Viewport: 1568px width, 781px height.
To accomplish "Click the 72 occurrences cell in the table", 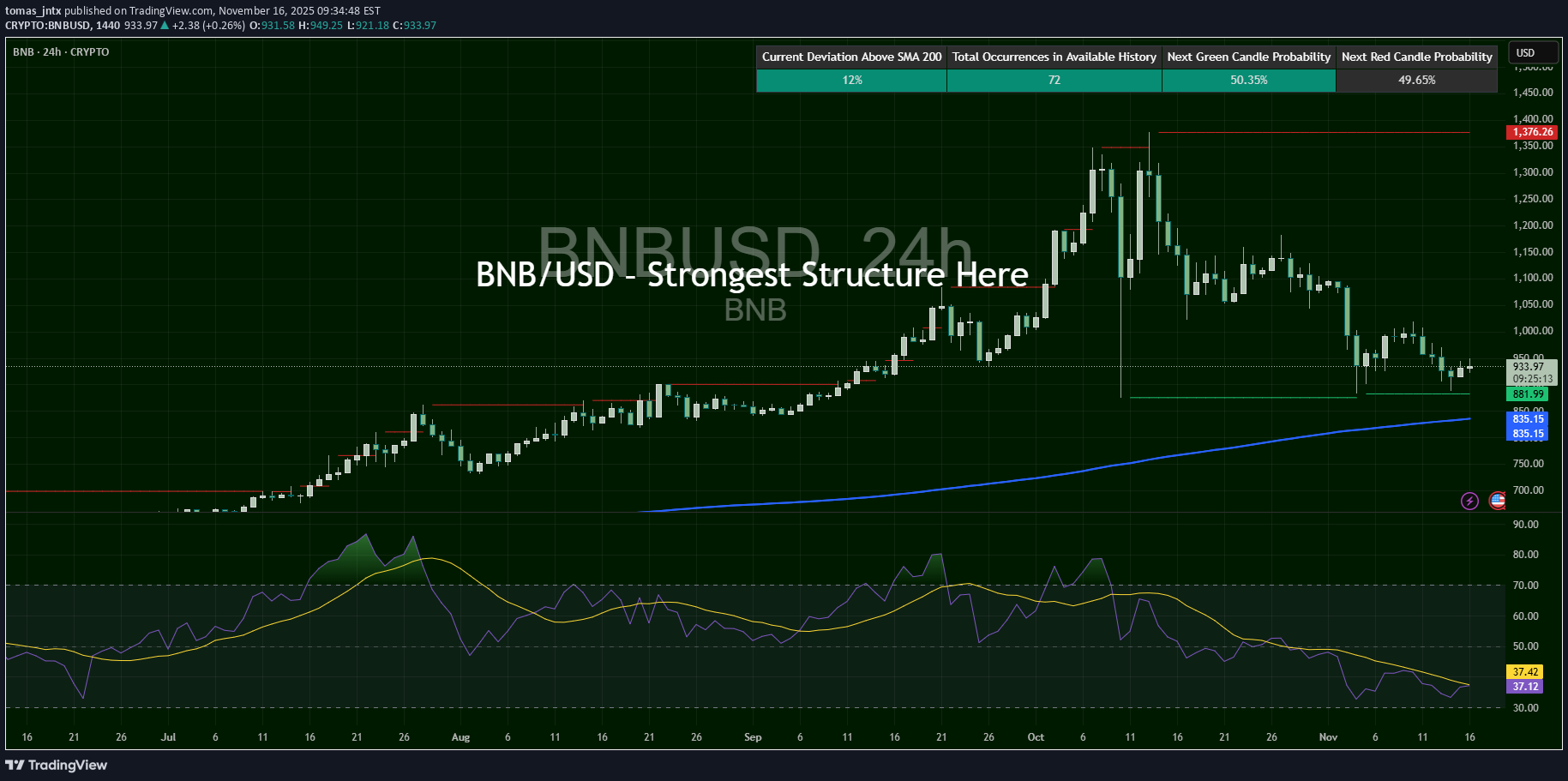I will pyautogui.click(x=1054, y=80).
